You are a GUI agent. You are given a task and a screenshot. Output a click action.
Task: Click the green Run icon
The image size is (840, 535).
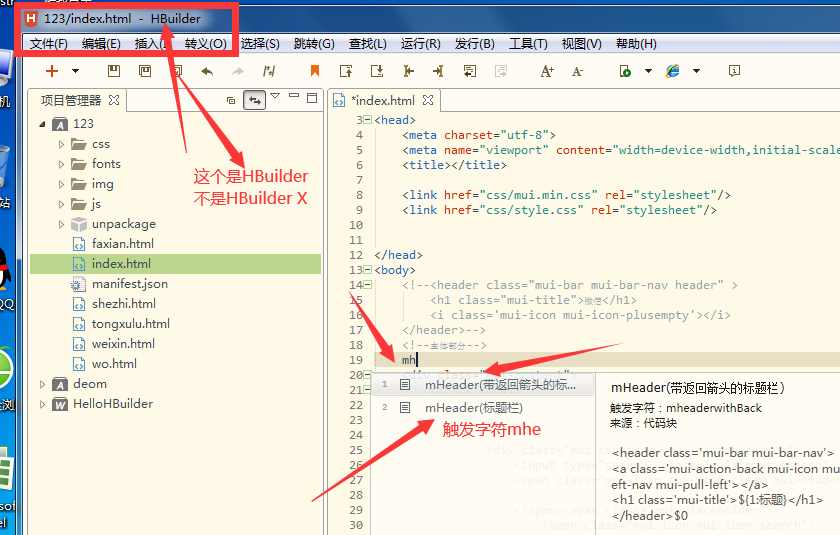(x=625, y=71)
